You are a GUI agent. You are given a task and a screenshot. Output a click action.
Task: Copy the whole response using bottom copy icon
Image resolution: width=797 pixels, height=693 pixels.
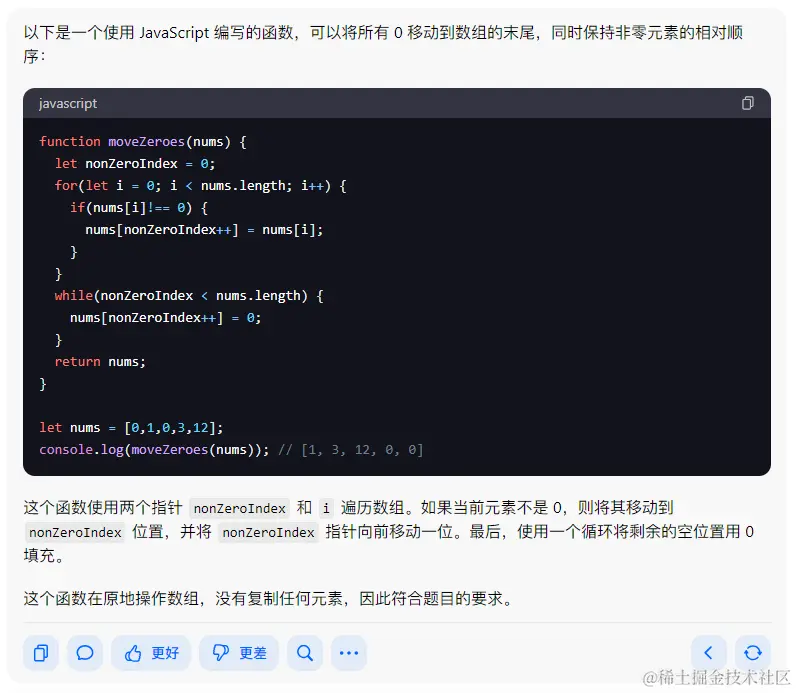click(x=41, y=652)
